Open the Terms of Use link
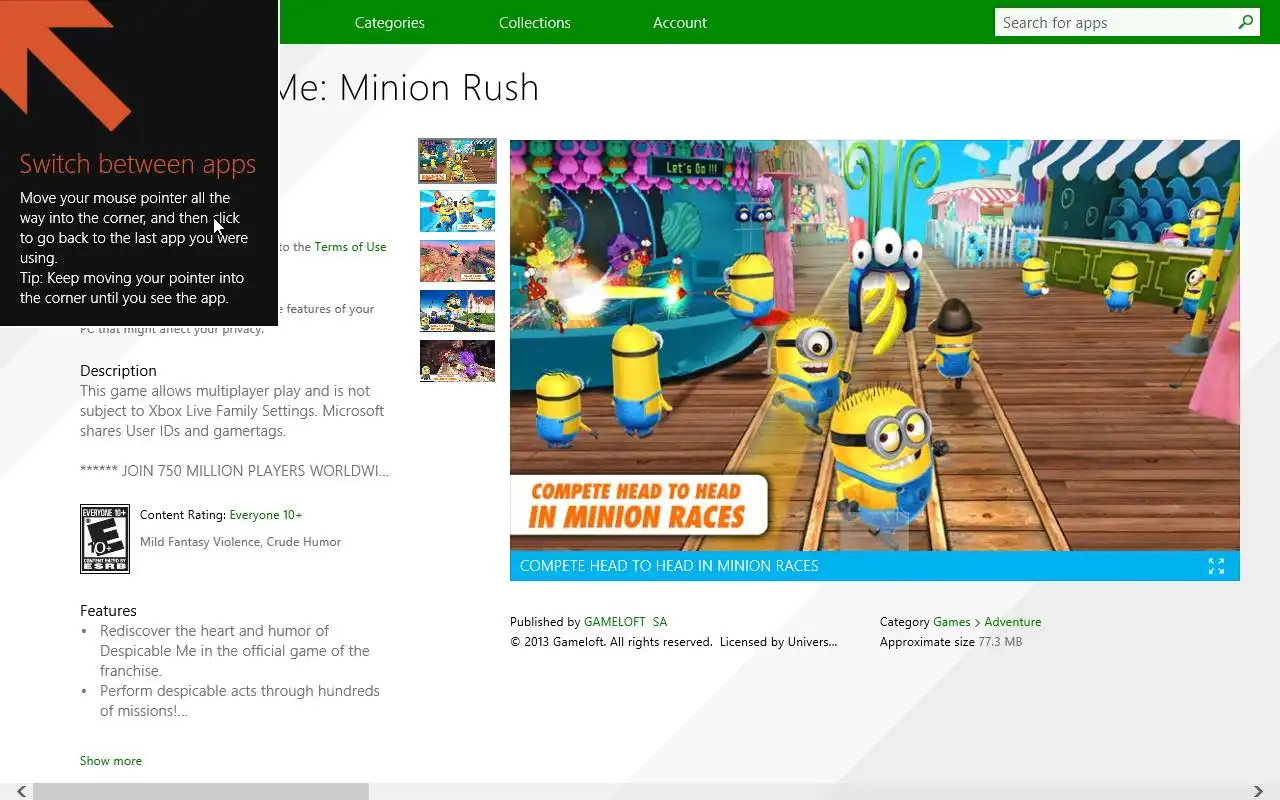 click(350, 247)
